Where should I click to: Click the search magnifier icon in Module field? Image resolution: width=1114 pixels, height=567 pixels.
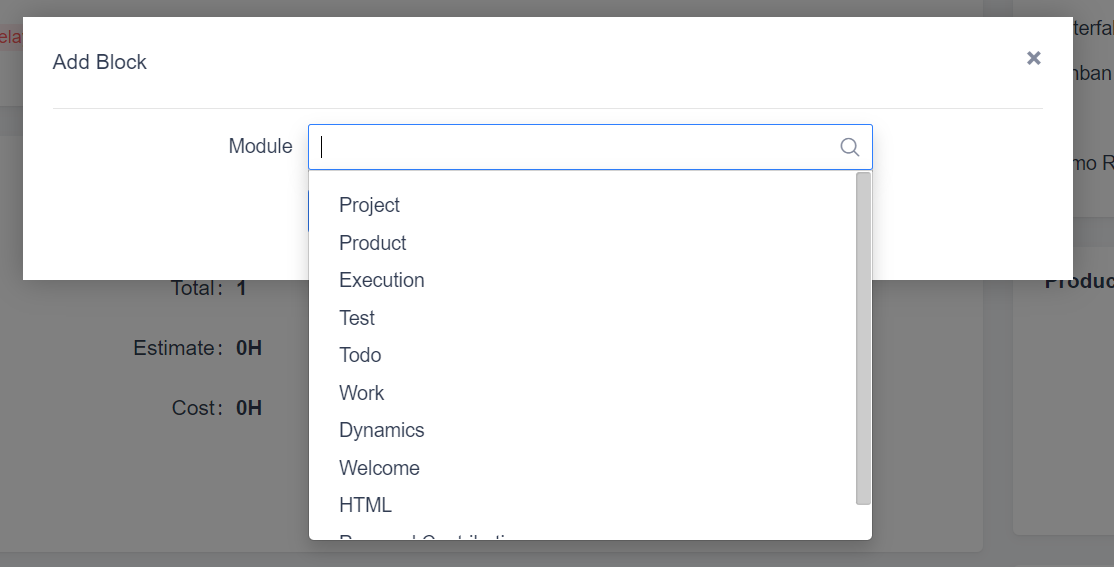click(850, 147)
